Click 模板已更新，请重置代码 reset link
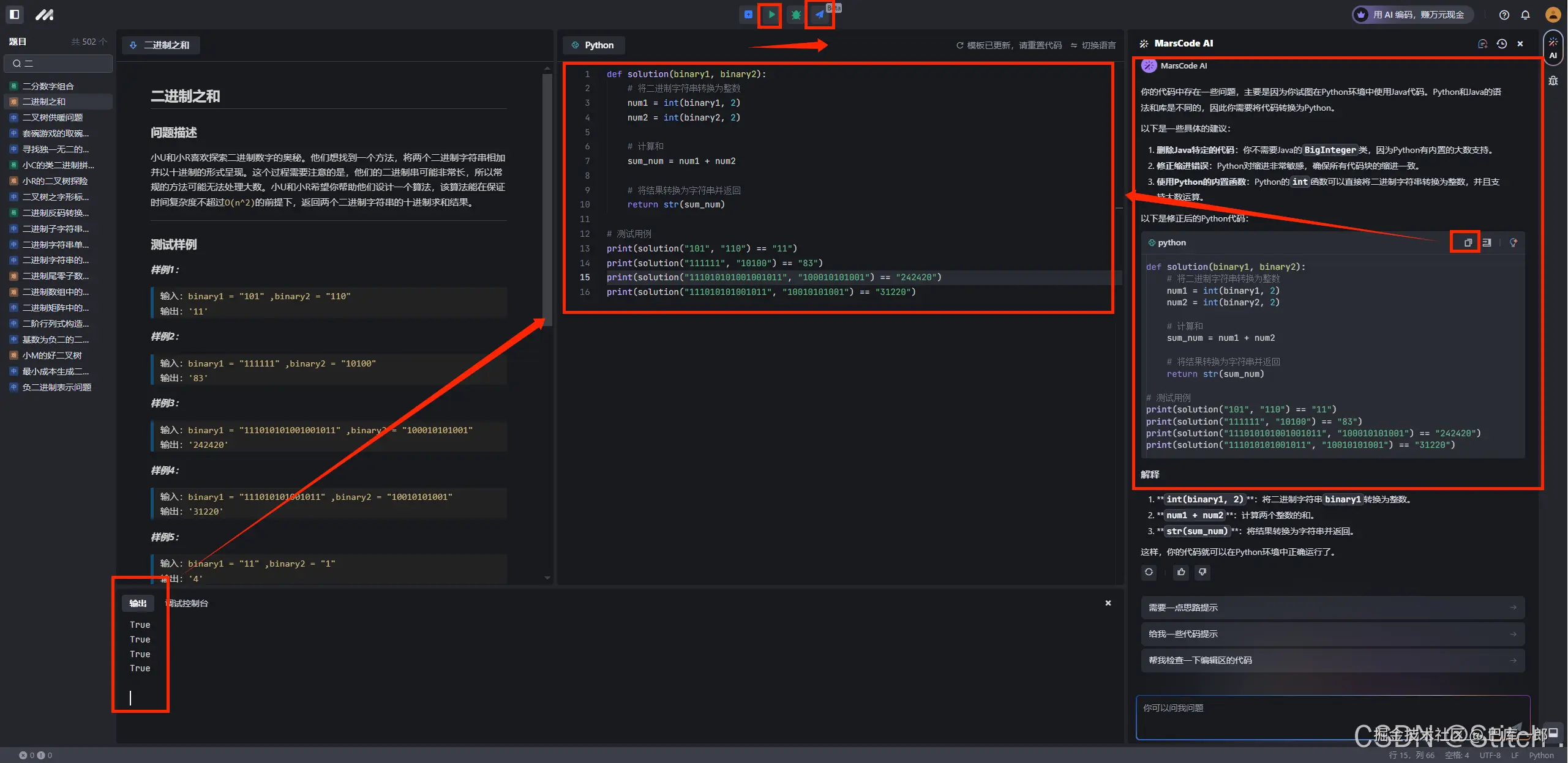 point(1009,45)
